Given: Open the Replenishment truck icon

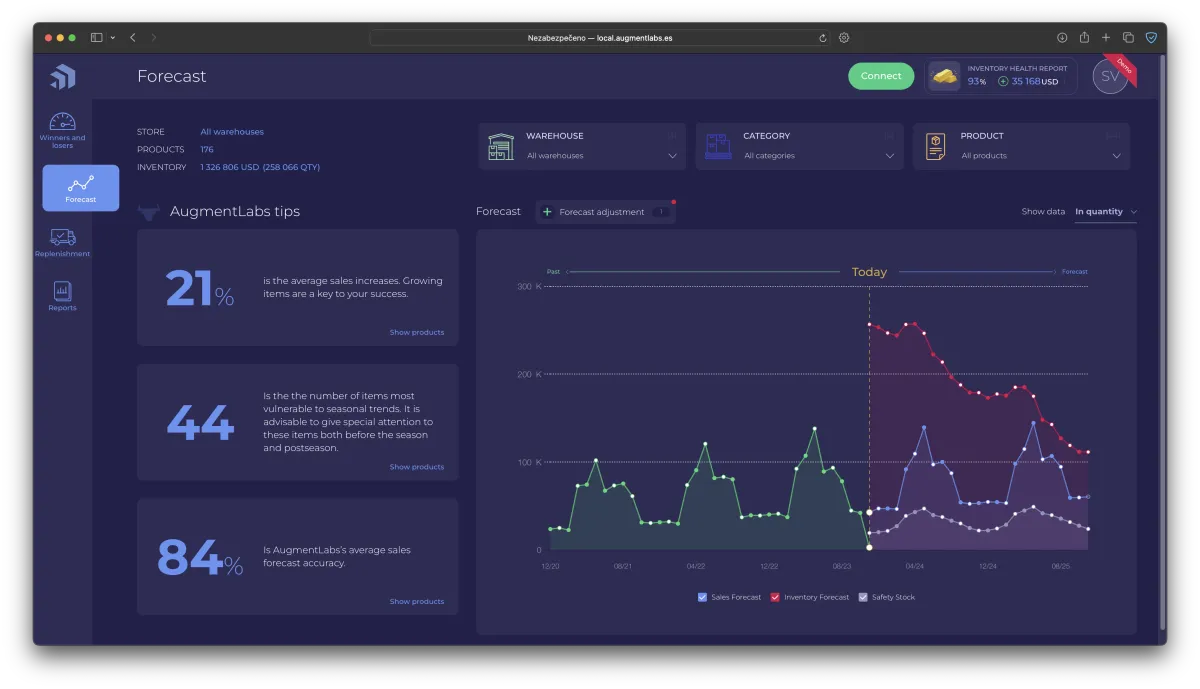Looking at the screenshot, I should pos(63,237).
